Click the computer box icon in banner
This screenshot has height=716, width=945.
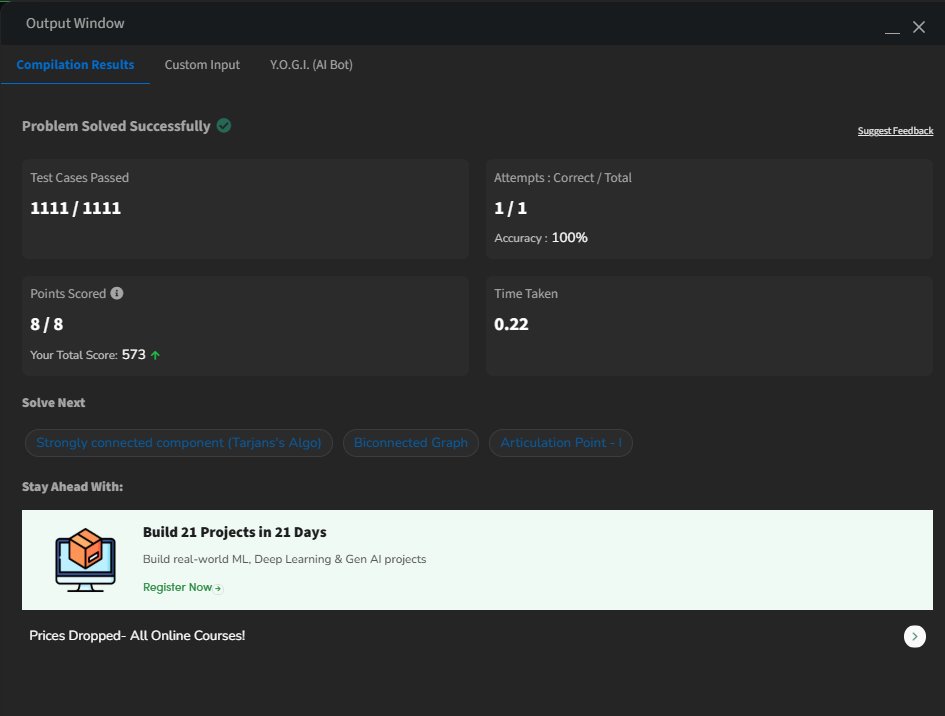coord(84,559)
